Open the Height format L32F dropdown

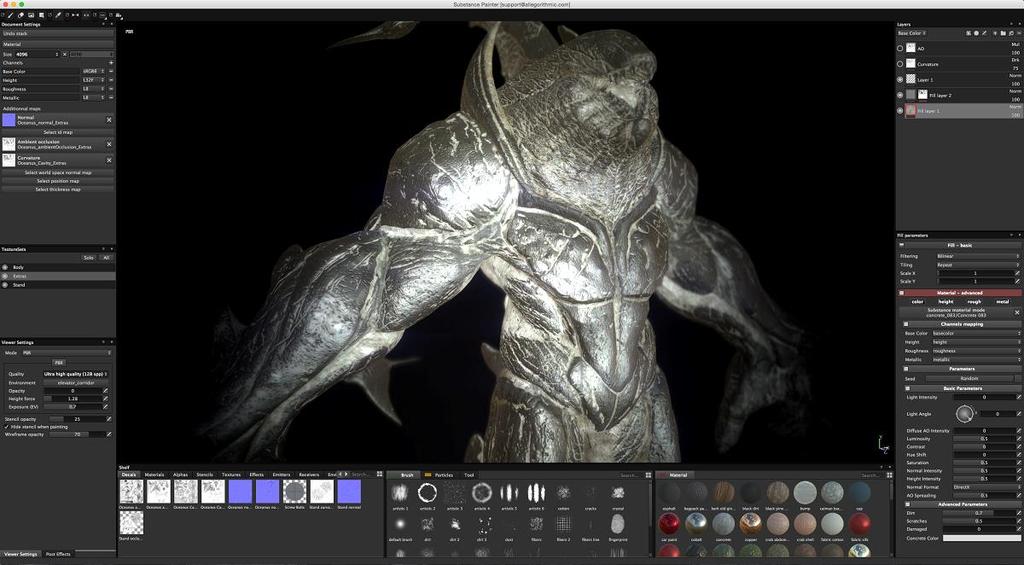tap(93, 80)
